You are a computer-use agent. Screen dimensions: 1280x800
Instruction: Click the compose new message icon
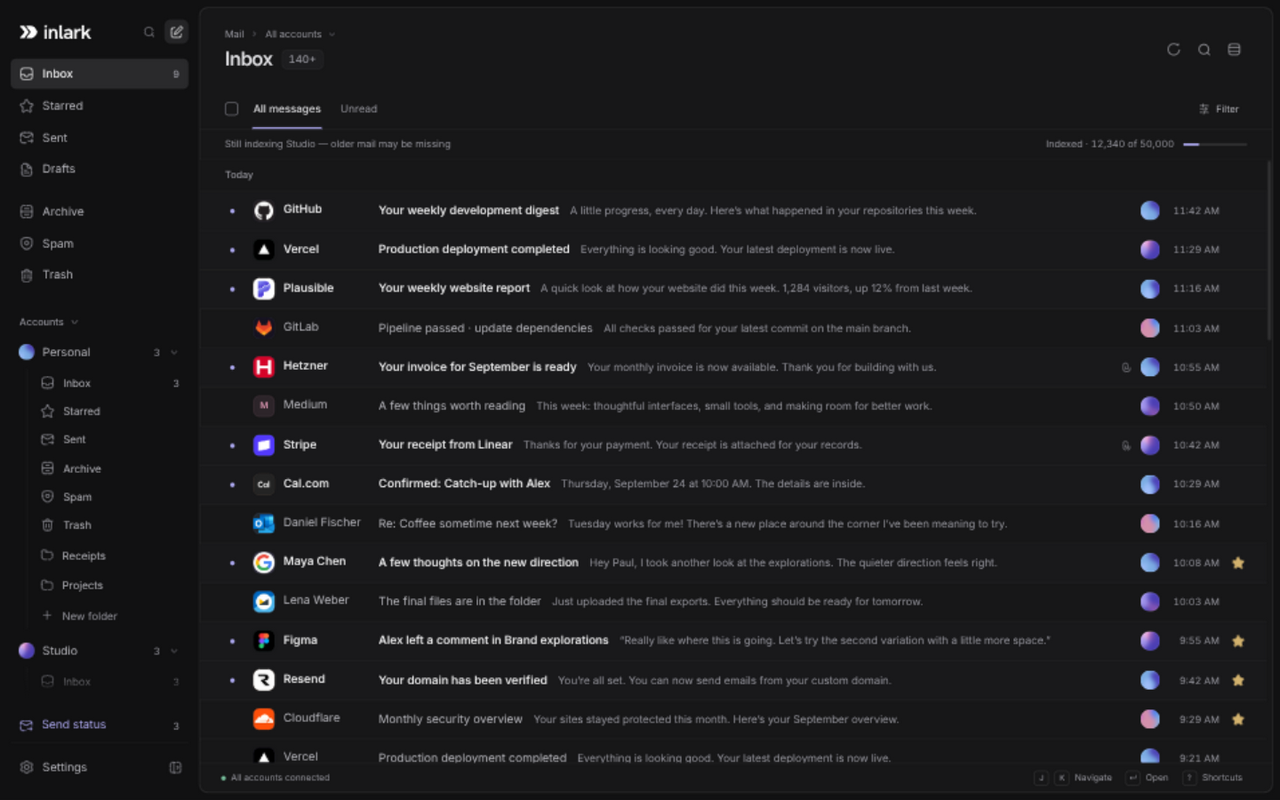pos(176,32)
